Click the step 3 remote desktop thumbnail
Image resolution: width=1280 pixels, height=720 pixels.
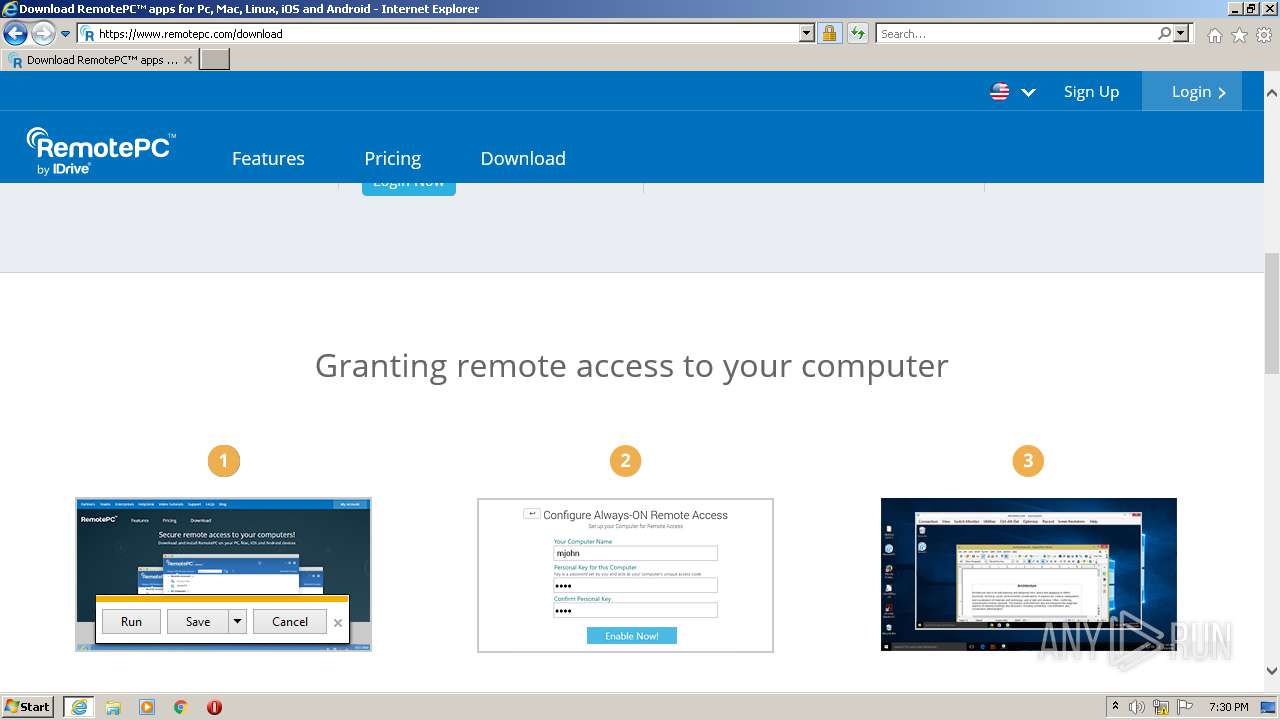click(1028, 575)
